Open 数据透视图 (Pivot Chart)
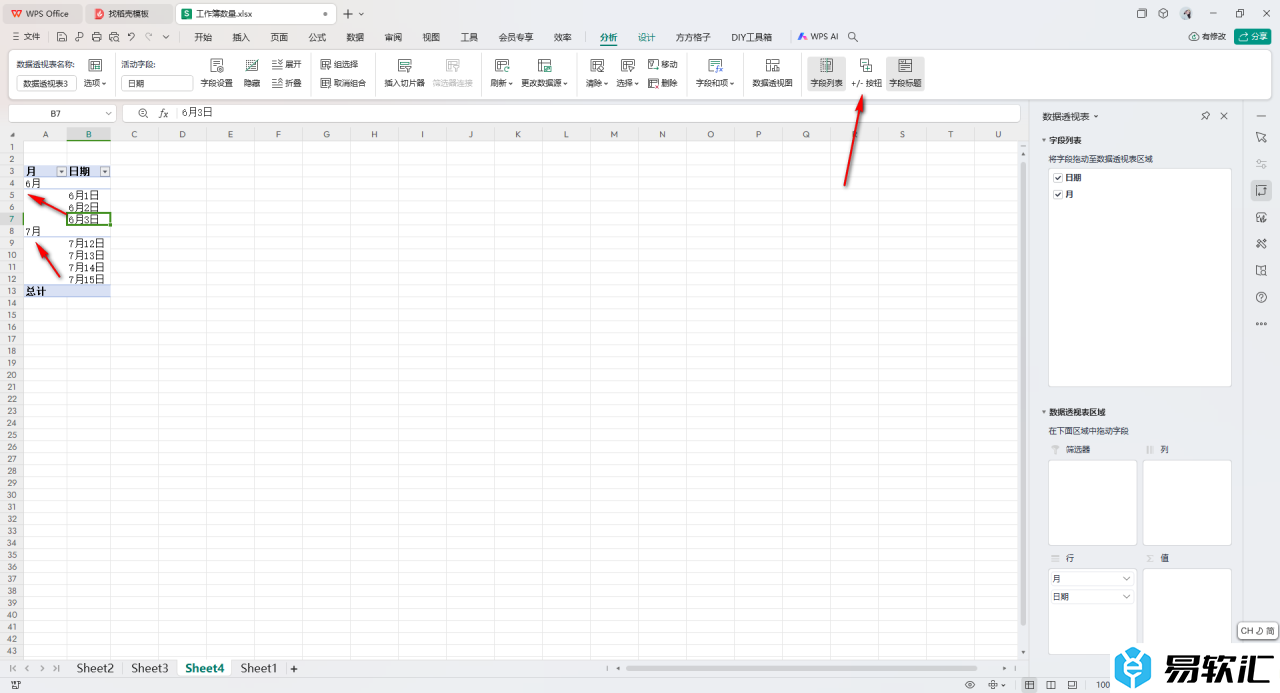1280x693 pixels. (772, 73)
